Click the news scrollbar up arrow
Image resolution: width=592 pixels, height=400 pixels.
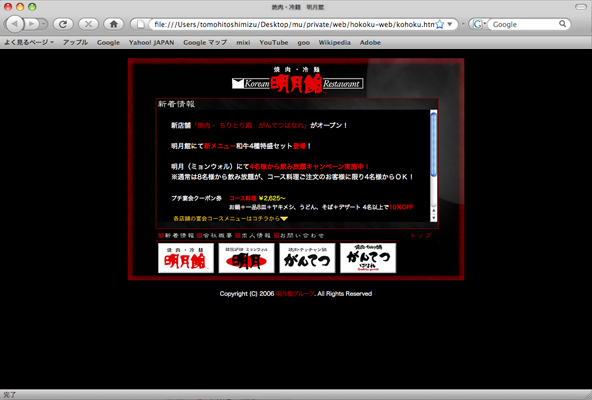coord(433,210)
